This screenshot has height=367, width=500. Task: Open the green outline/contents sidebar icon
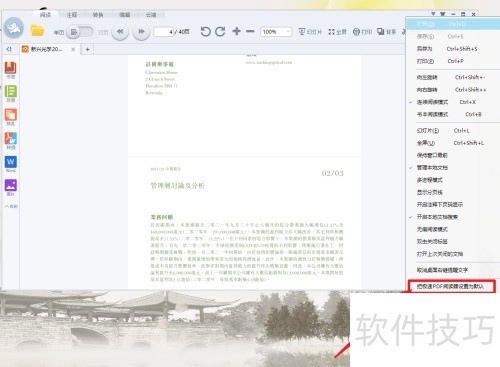pyautogui.click(x=11, y=93)
